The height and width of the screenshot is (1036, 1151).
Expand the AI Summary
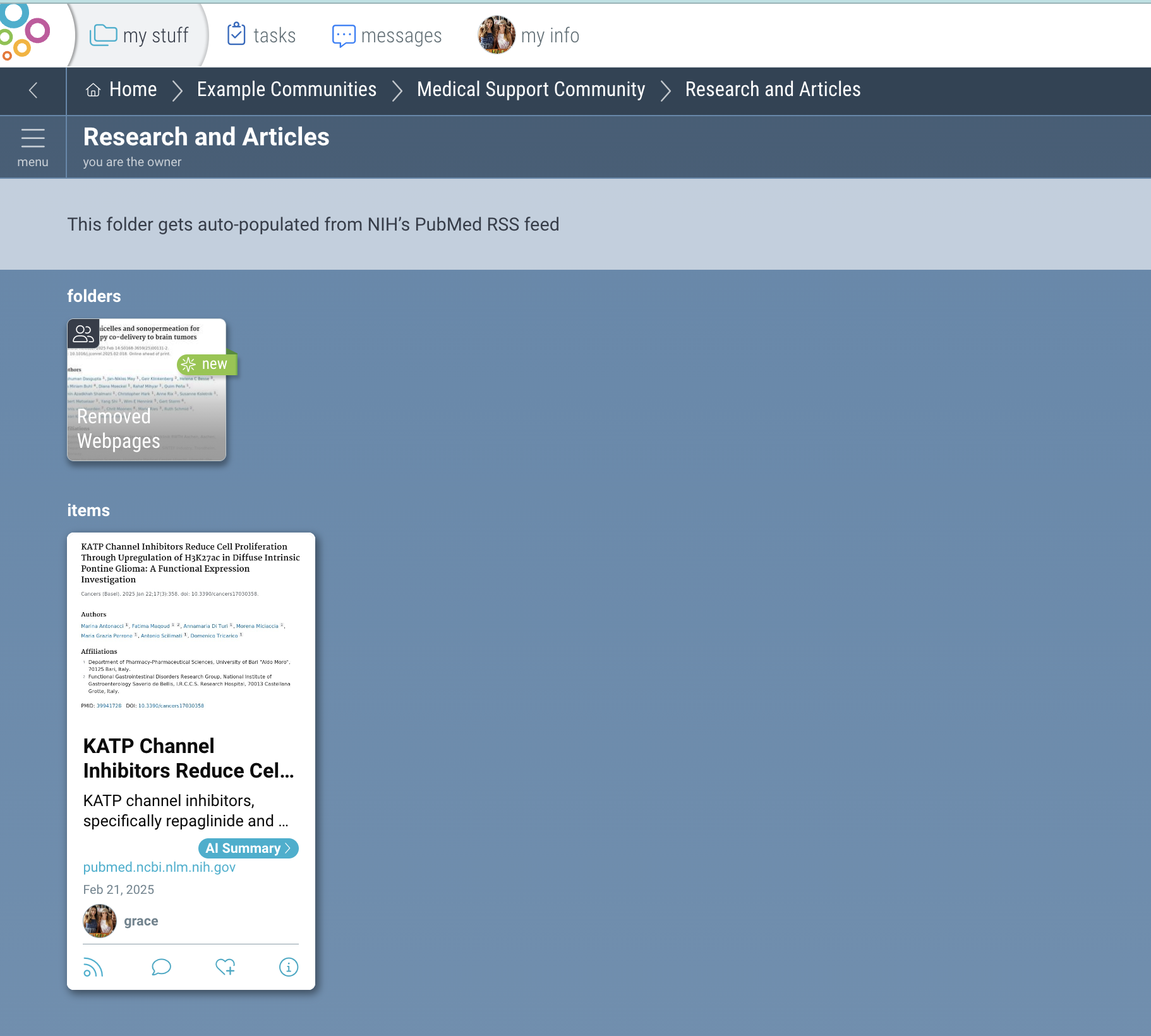tap(248, 848)
